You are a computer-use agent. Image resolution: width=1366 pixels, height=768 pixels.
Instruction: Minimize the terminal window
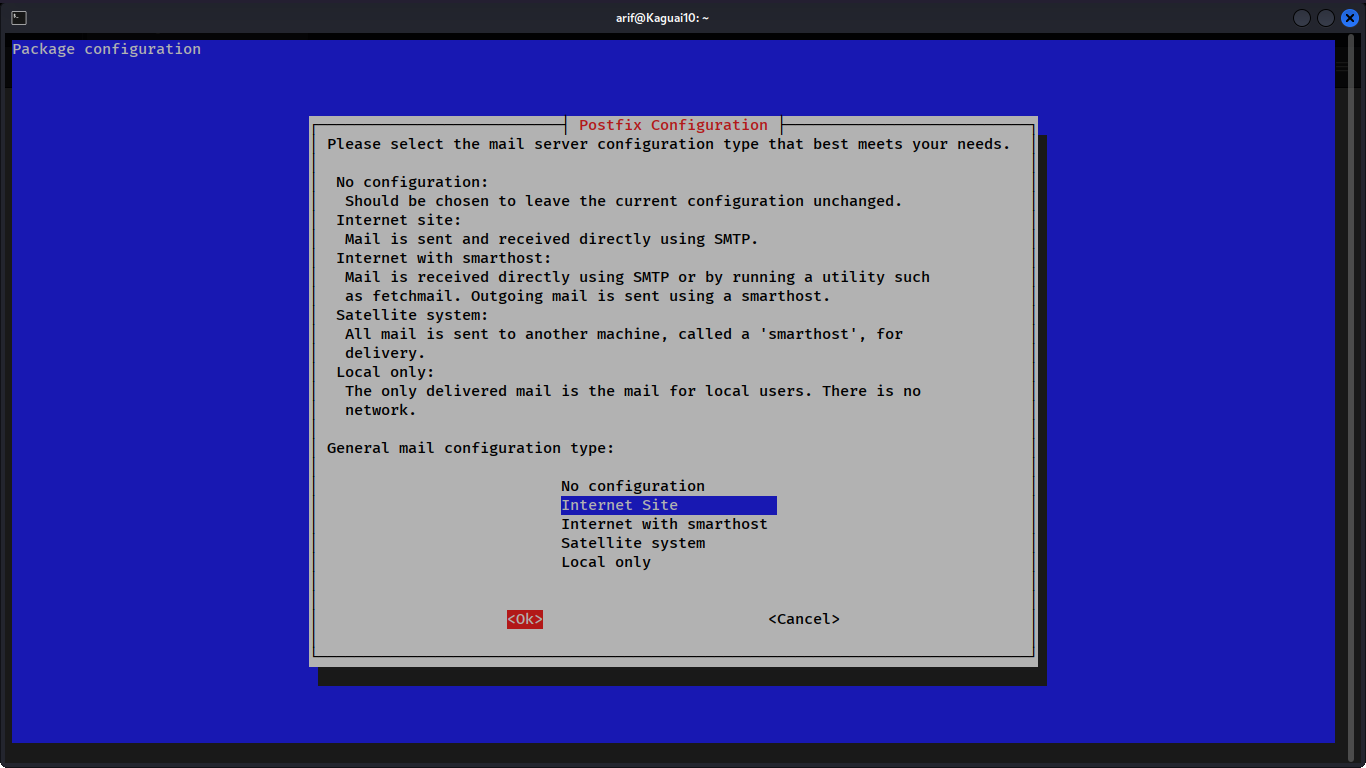click(1302, 18)
